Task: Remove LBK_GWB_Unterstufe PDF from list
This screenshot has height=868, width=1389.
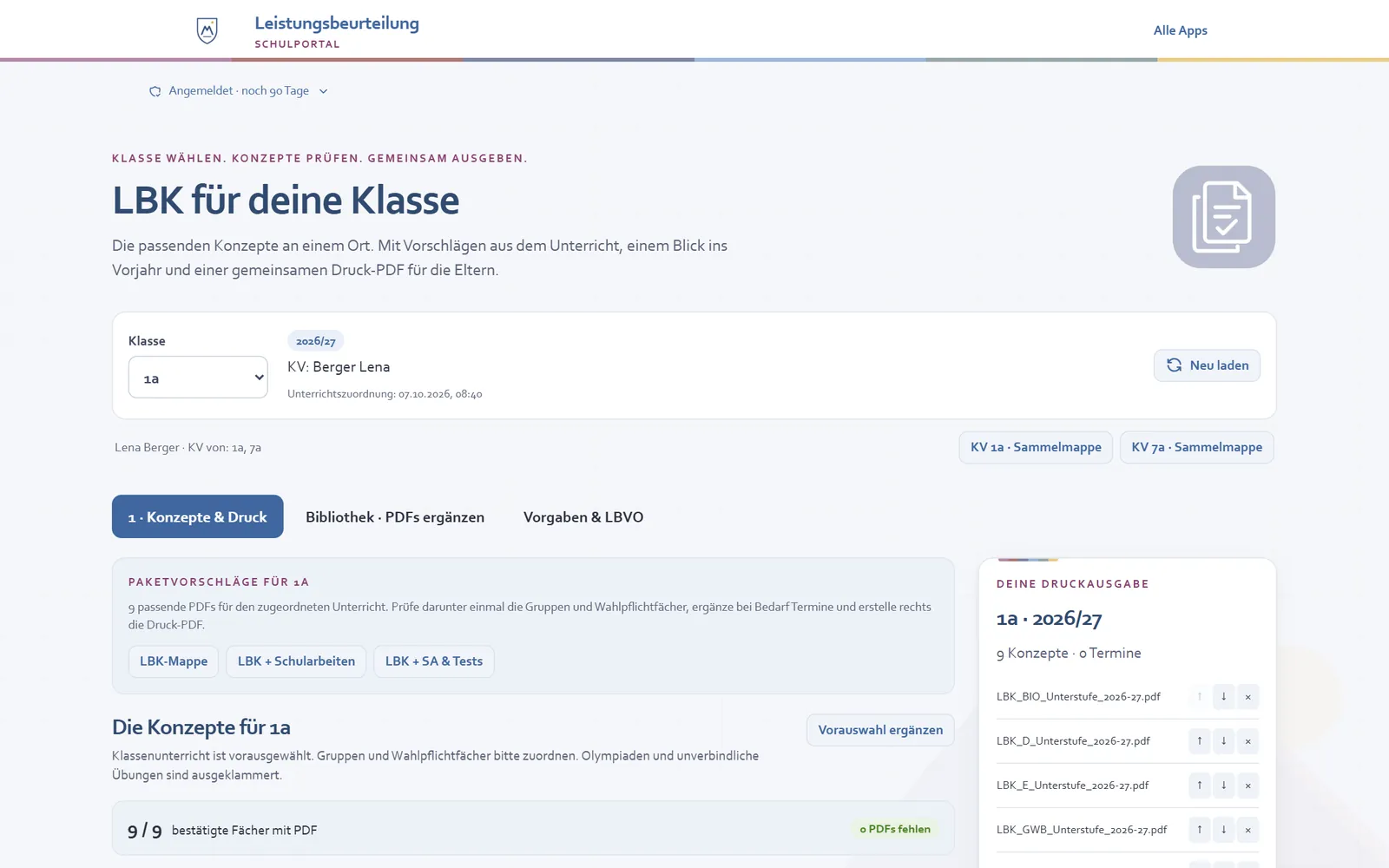Action: (1247, 829)
